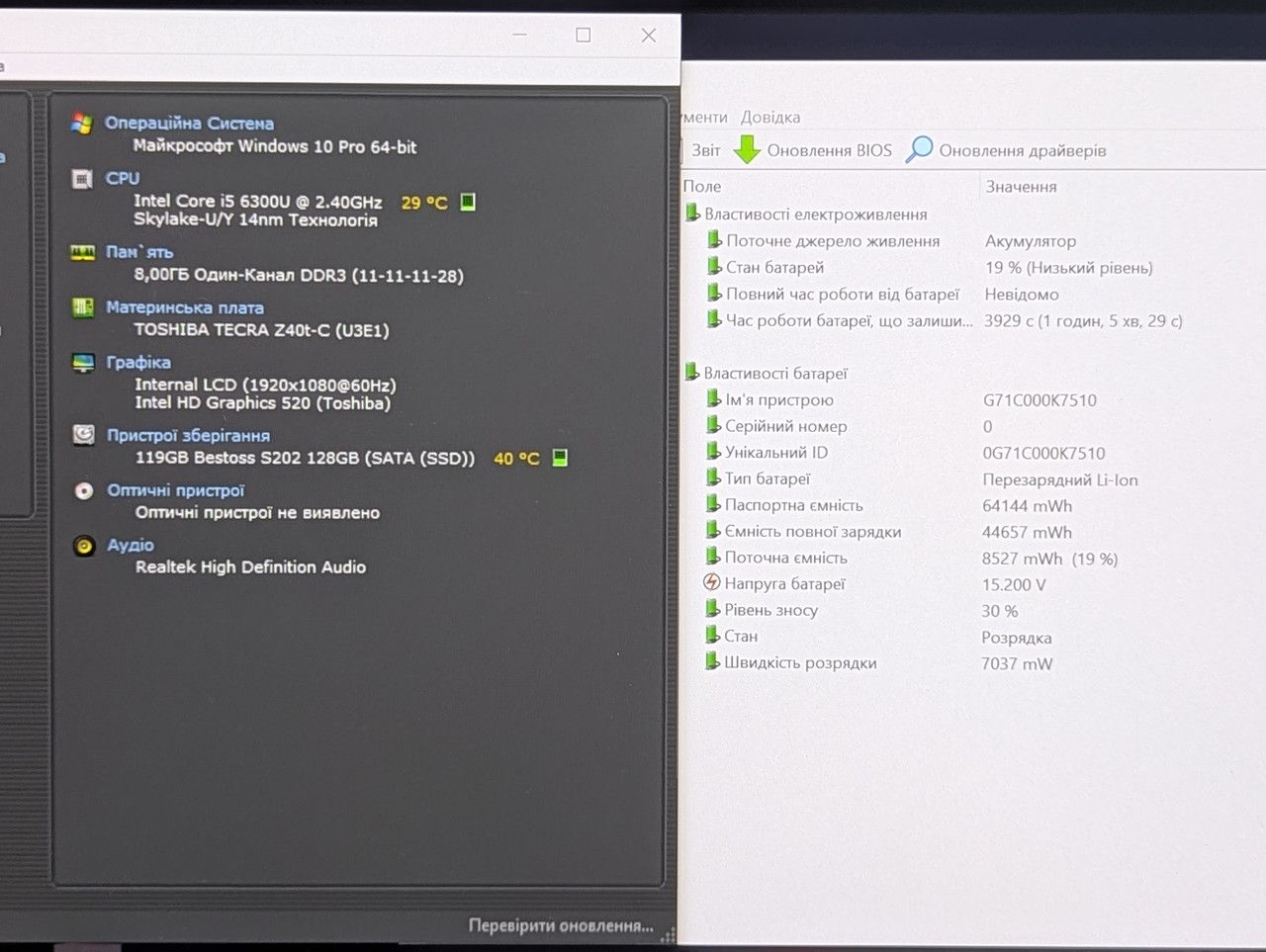1266x952 pixels.
Task: Click the value 19 % (Низький рівень)
Action: 1069,267
